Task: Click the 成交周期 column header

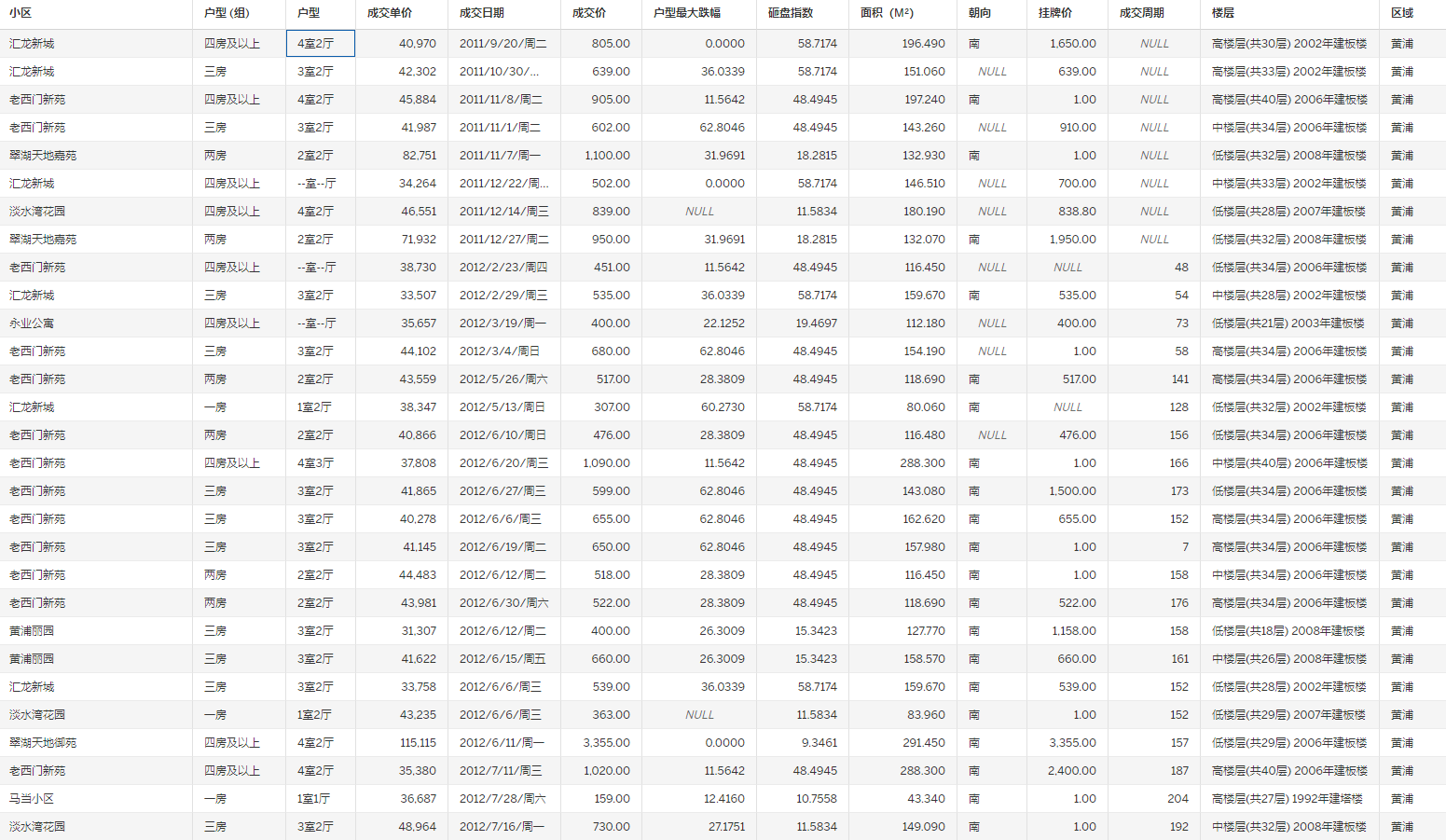Action: click(x=1142, y=13)
